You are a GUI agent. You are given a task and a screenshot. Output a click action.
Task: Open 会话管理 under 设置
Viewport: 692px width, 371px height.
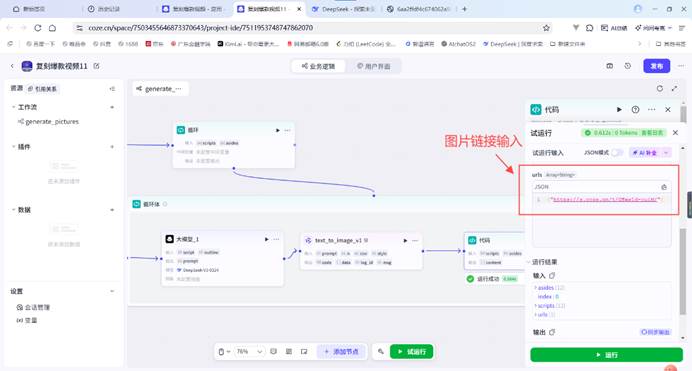33,307
